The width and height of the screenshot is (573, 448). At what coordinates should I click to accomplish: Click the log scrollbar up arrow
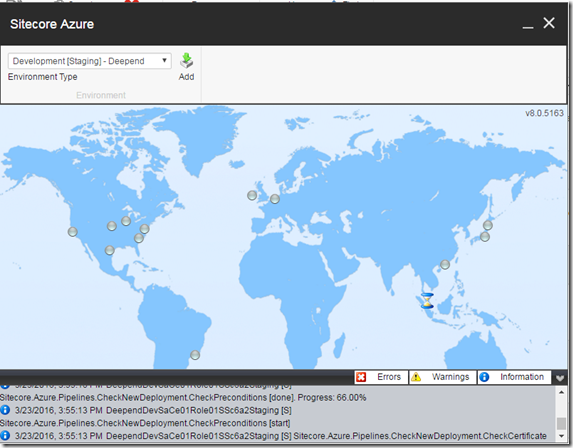pos(561,392)
